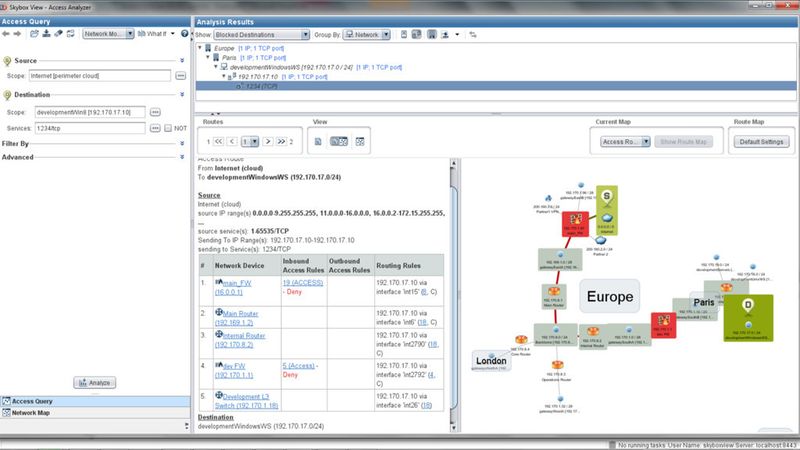Open Destination scope browse ellipsis button
This screenshot has height=450, width=800.
[x=155, y=112]
